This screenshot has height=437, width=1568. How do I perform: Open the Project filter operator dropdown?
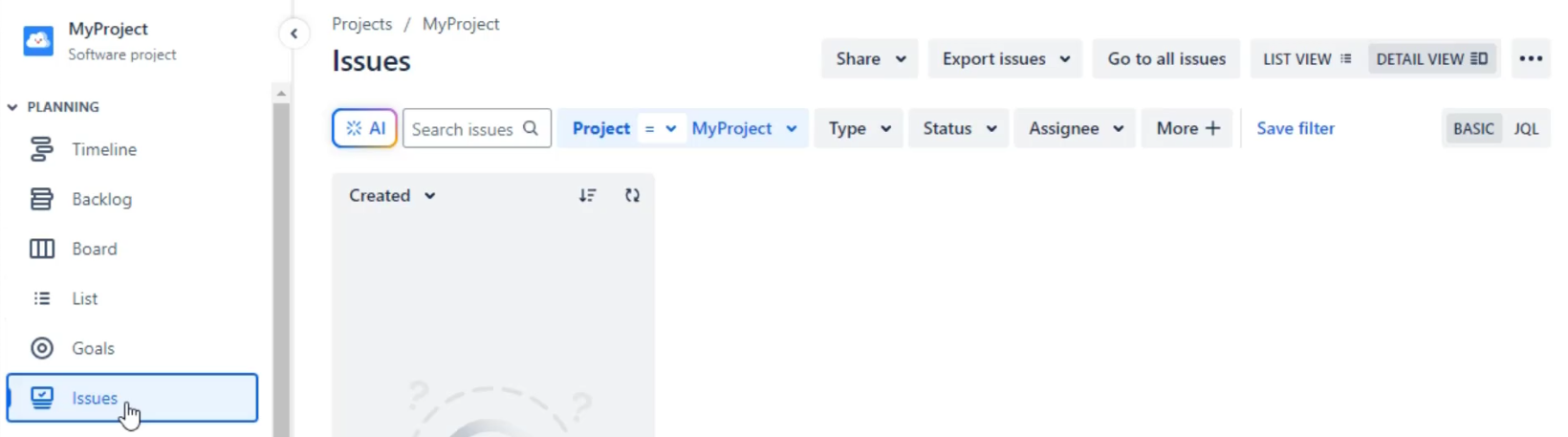coord(660,128)
